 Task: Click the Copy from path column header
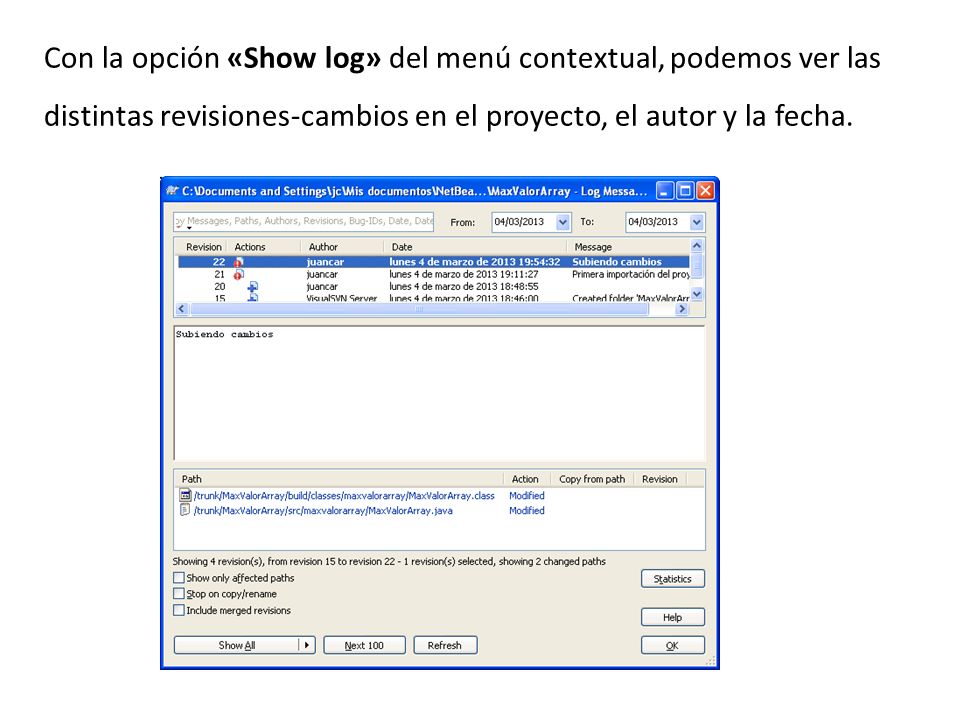pyautogui.click(x=592, y=479)
